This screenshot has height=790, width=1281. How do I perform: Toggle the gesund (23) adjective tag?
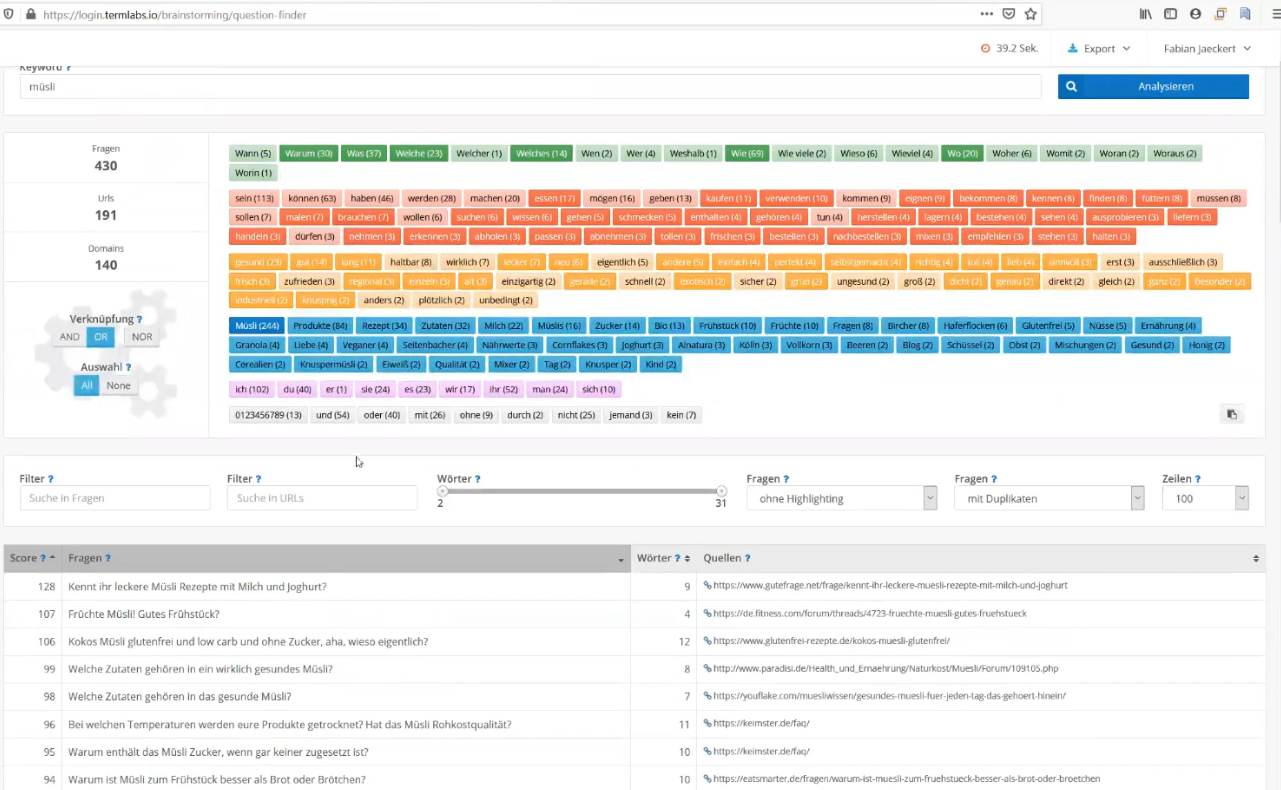pos(258,262)
